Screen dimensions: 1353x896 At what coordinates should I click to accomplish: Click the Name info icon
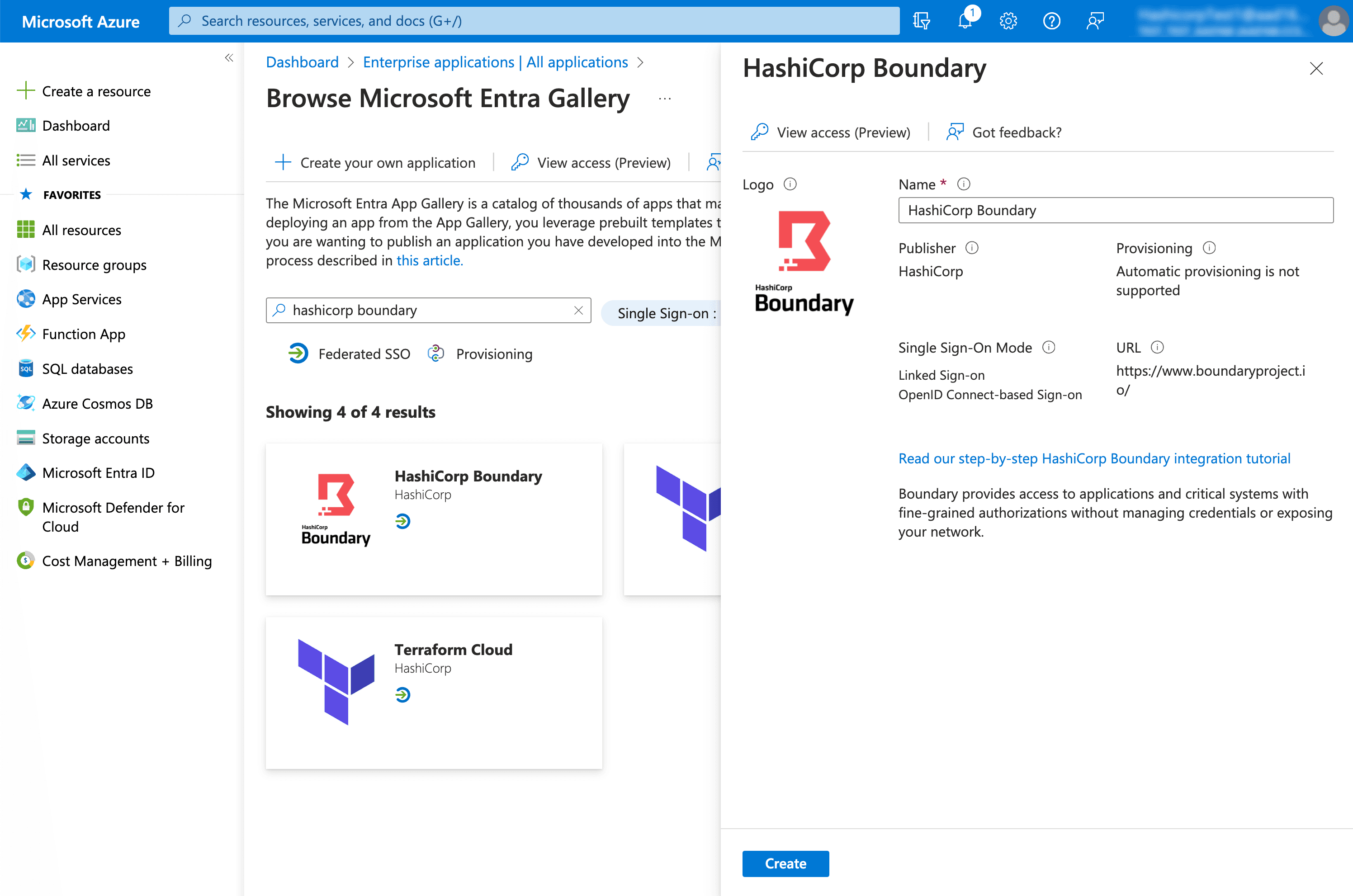point(964,184)
